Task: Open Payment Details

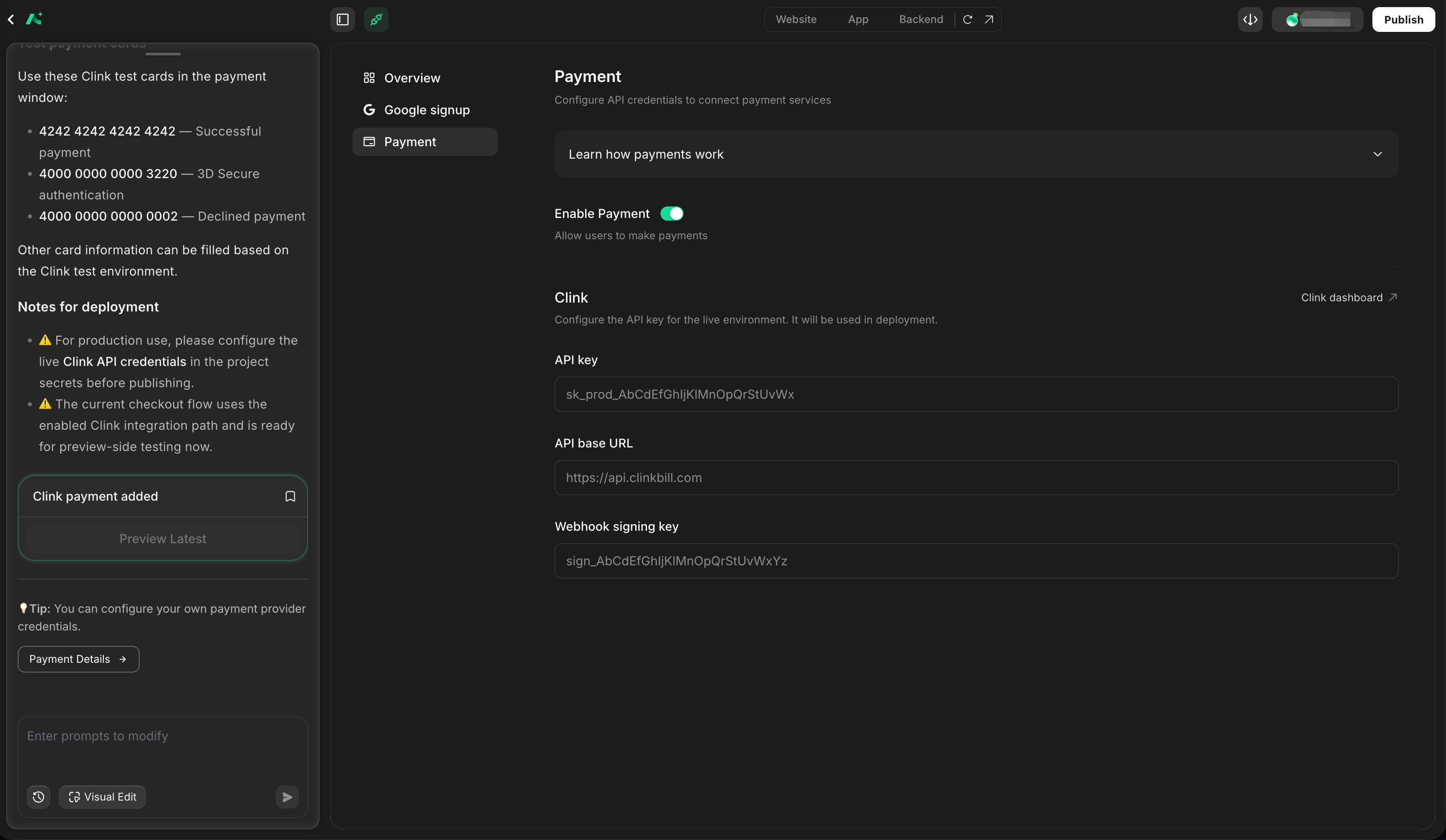Action: [x=78, y=659]
